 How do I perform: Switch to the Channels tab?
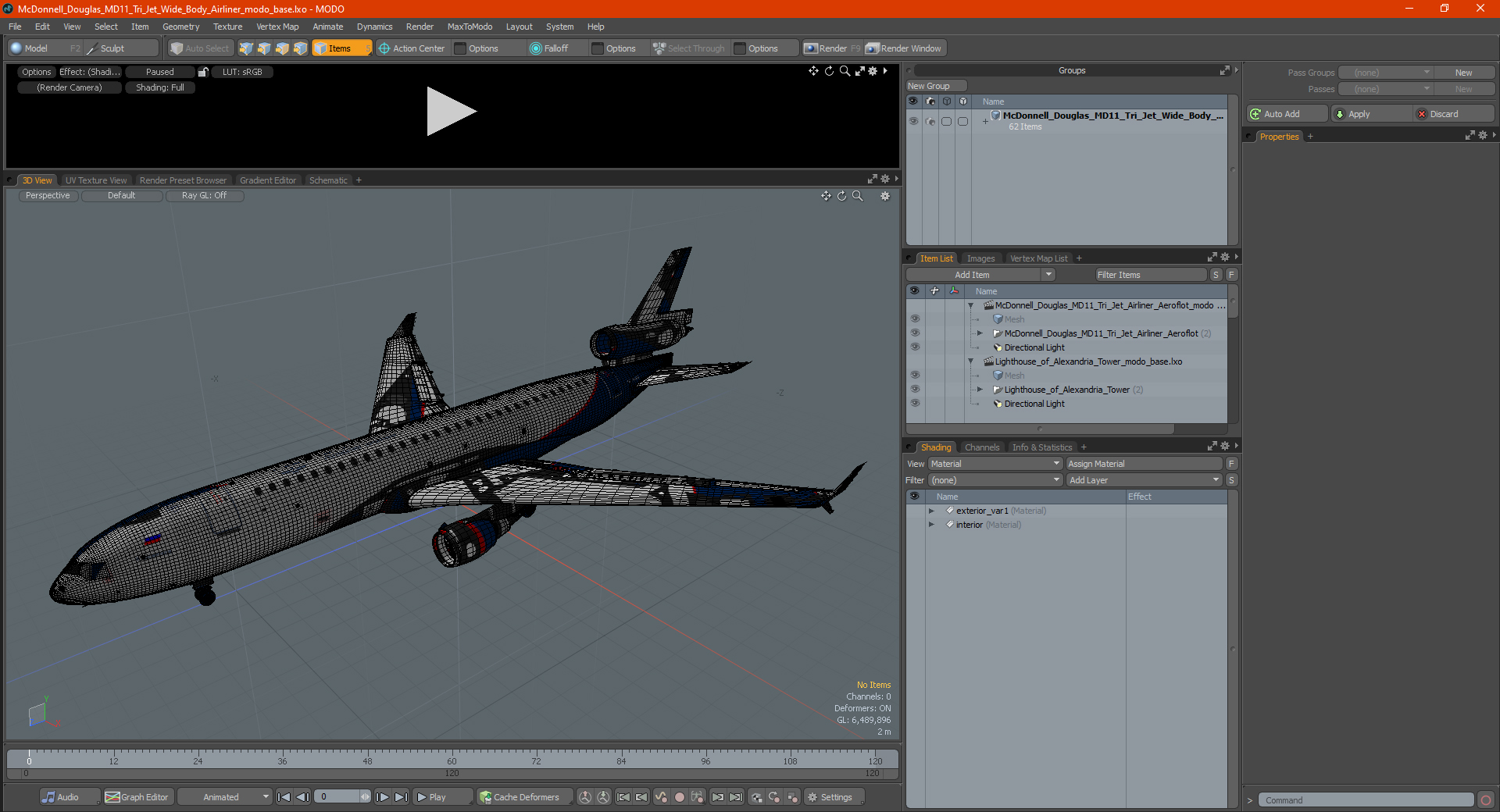[x=981, y=447]
